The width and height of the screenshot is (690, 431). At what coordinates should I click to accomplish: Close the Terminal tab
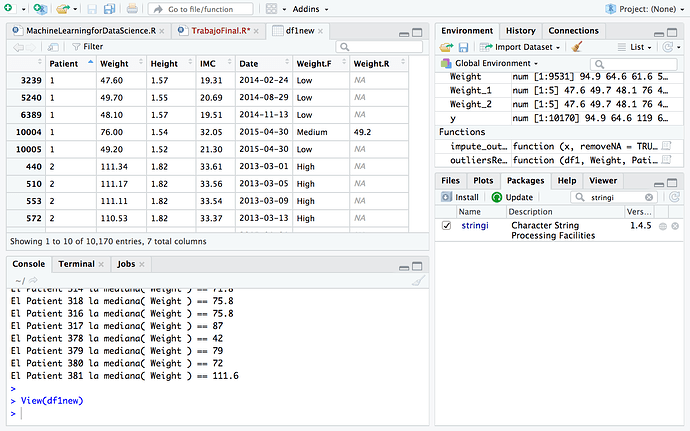(x=101, y=265)
